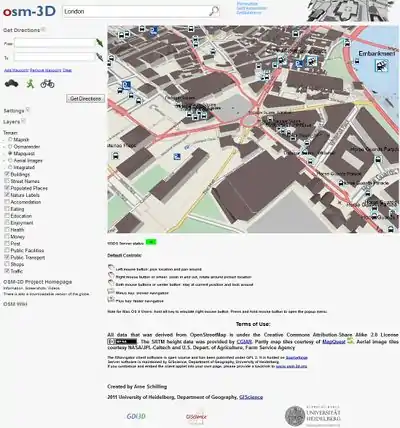
Task: Select the Mapquest terrain radio
Action: coord(10,153)
